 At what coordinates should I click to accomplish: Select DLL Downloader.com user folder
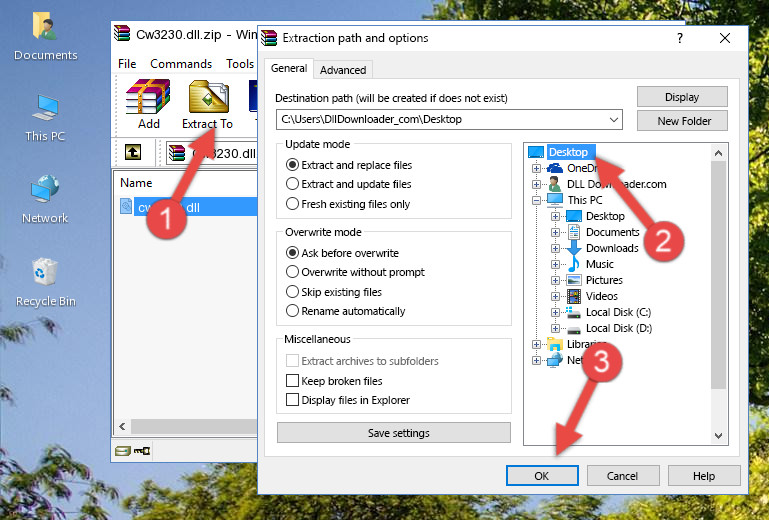coord(616,184)
